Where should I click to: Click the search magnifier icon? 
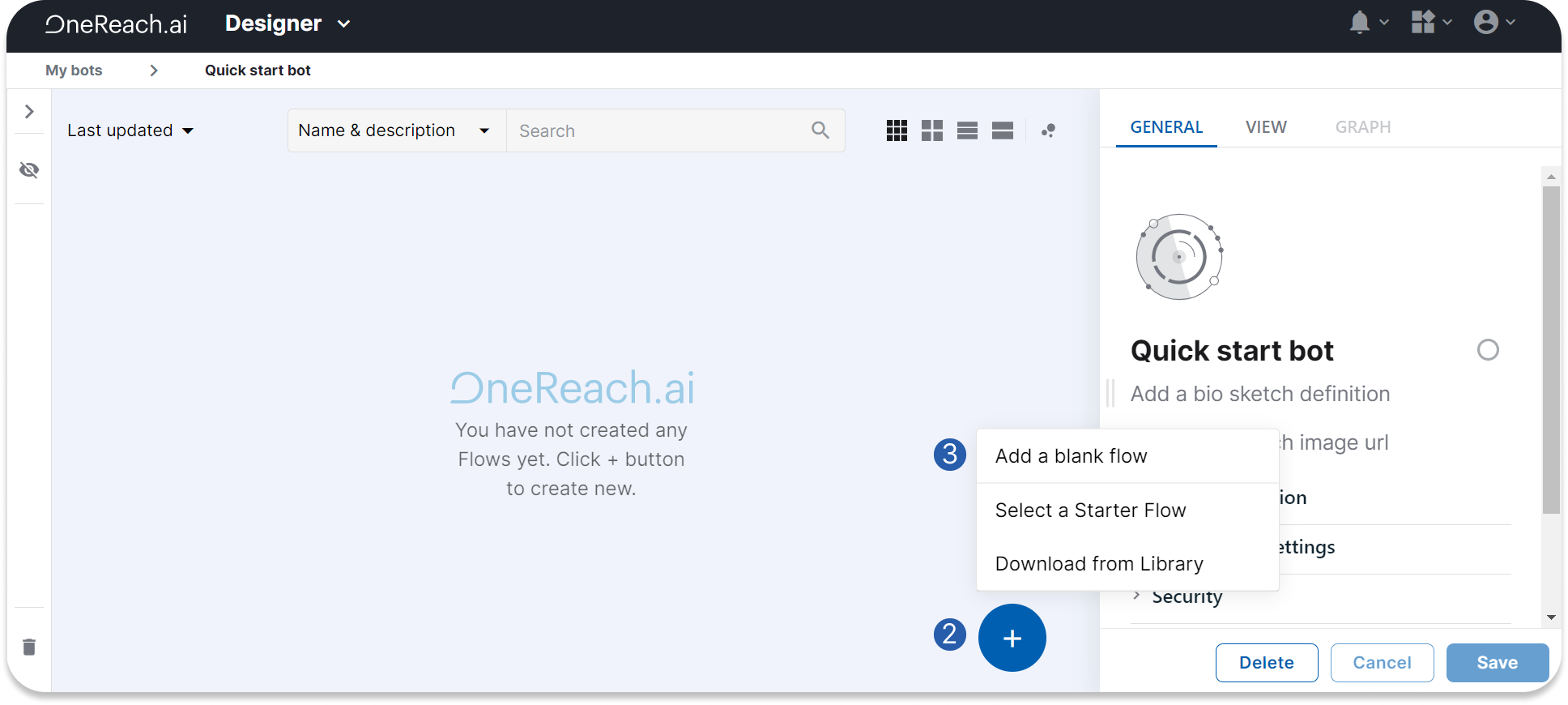click(x=820, y=130)
